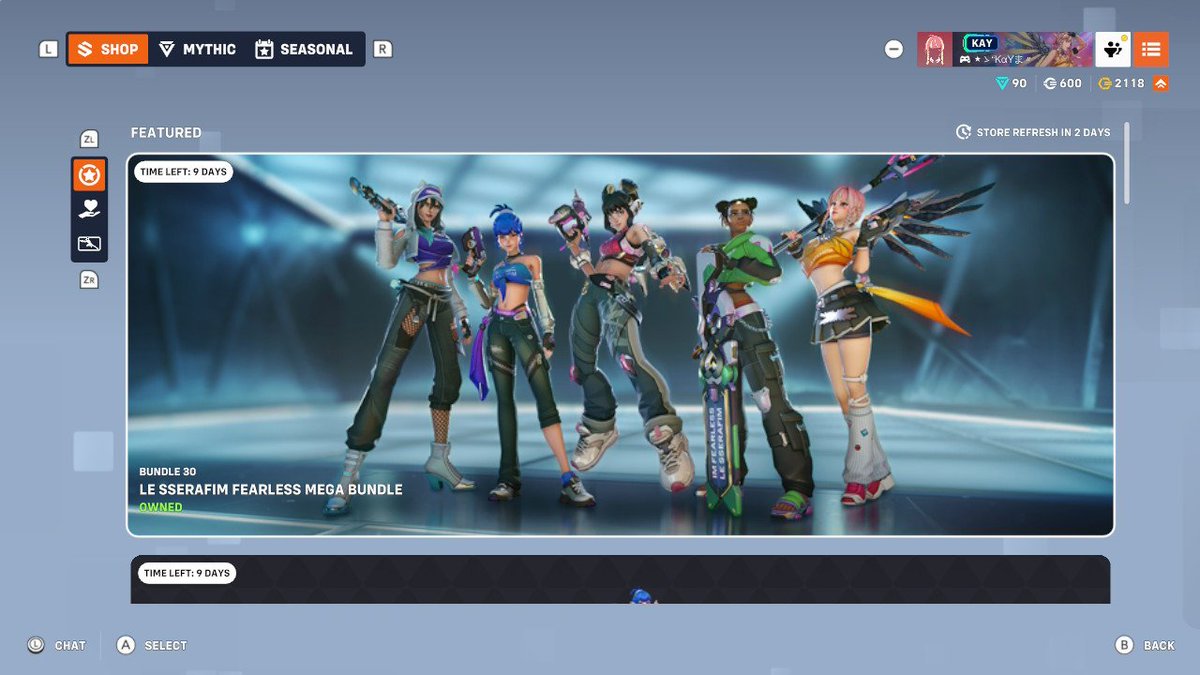This screenshot has width=1200, height=675.
Task: Click the store refresh clock icon
Action: [x=963, y=132]
